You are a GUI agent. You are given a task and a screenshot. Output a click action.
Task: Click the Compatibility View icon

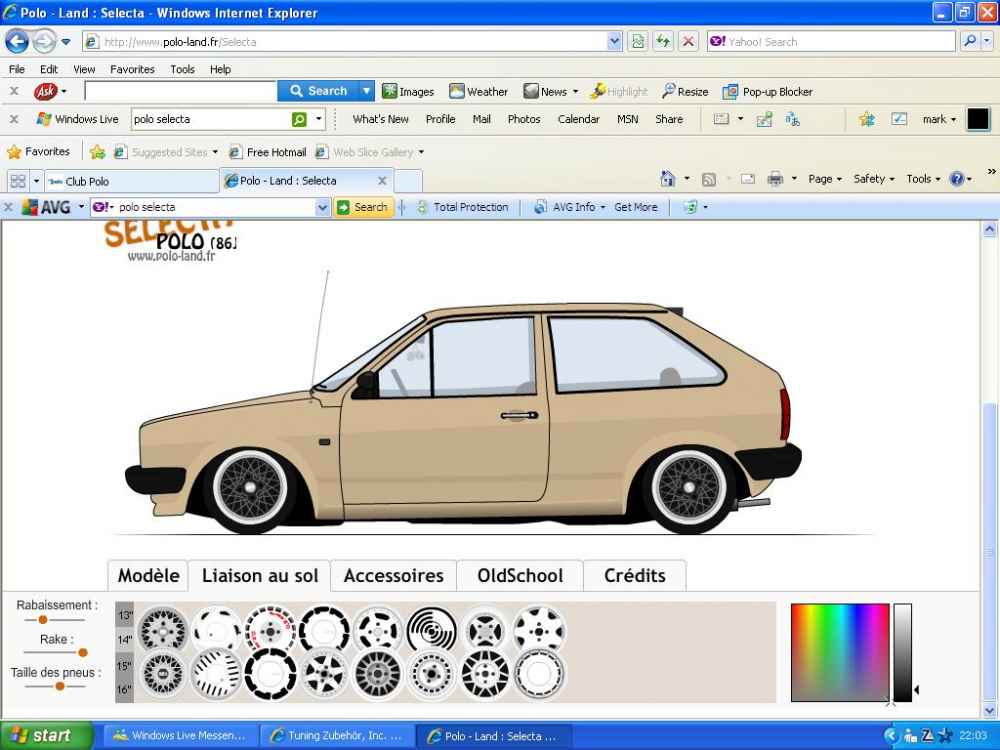click(637, 42)
